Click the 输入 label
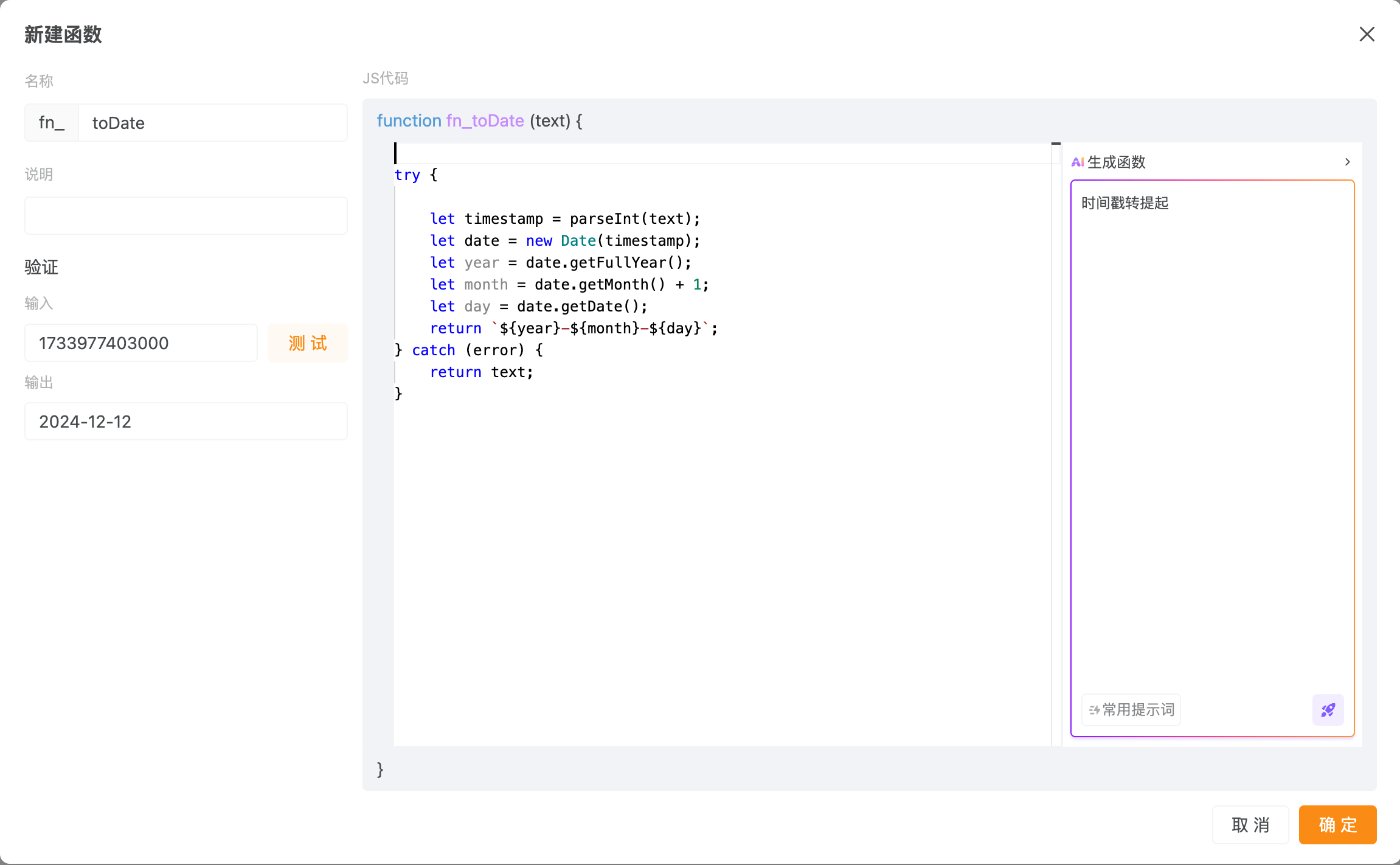Image resolution: width=1400 pixels, height=865 pixels. [x=39, y=304]
